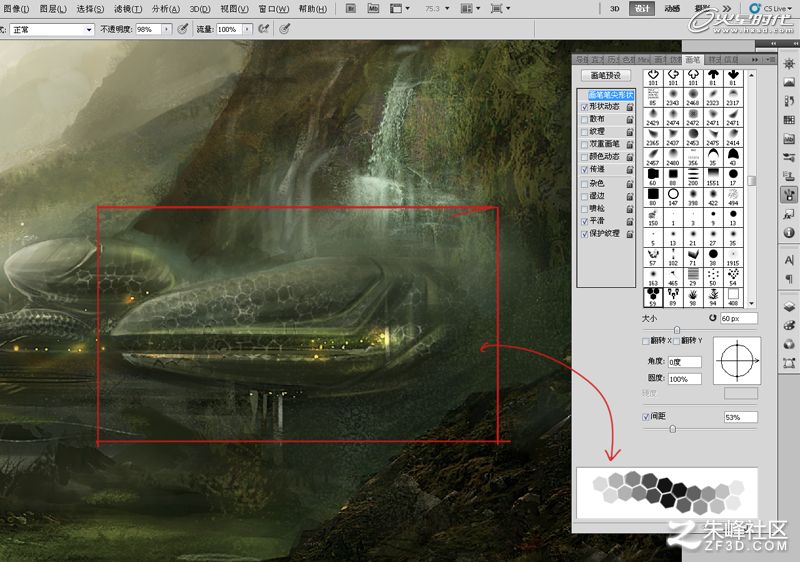Enable the 双重画笔 dual brush checkbox
This screenshot has height=562, width=800.
585,144
